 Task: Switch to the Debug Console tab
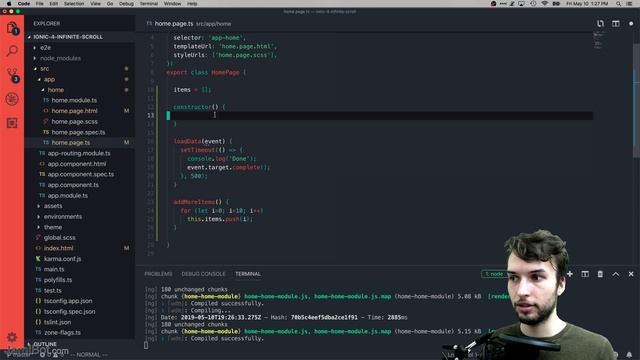click(x=203, y=274)
